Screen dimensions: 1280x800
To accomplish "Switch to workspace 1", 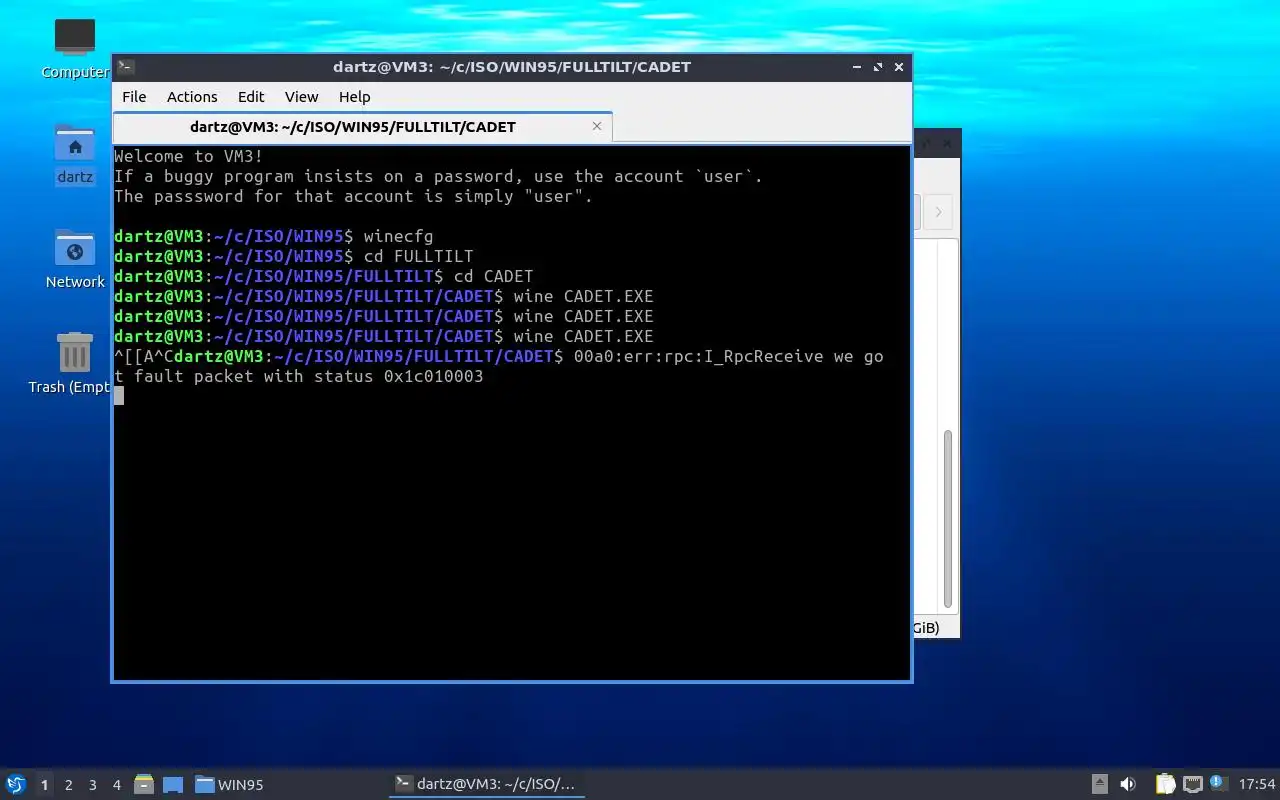I will (44, 785).
